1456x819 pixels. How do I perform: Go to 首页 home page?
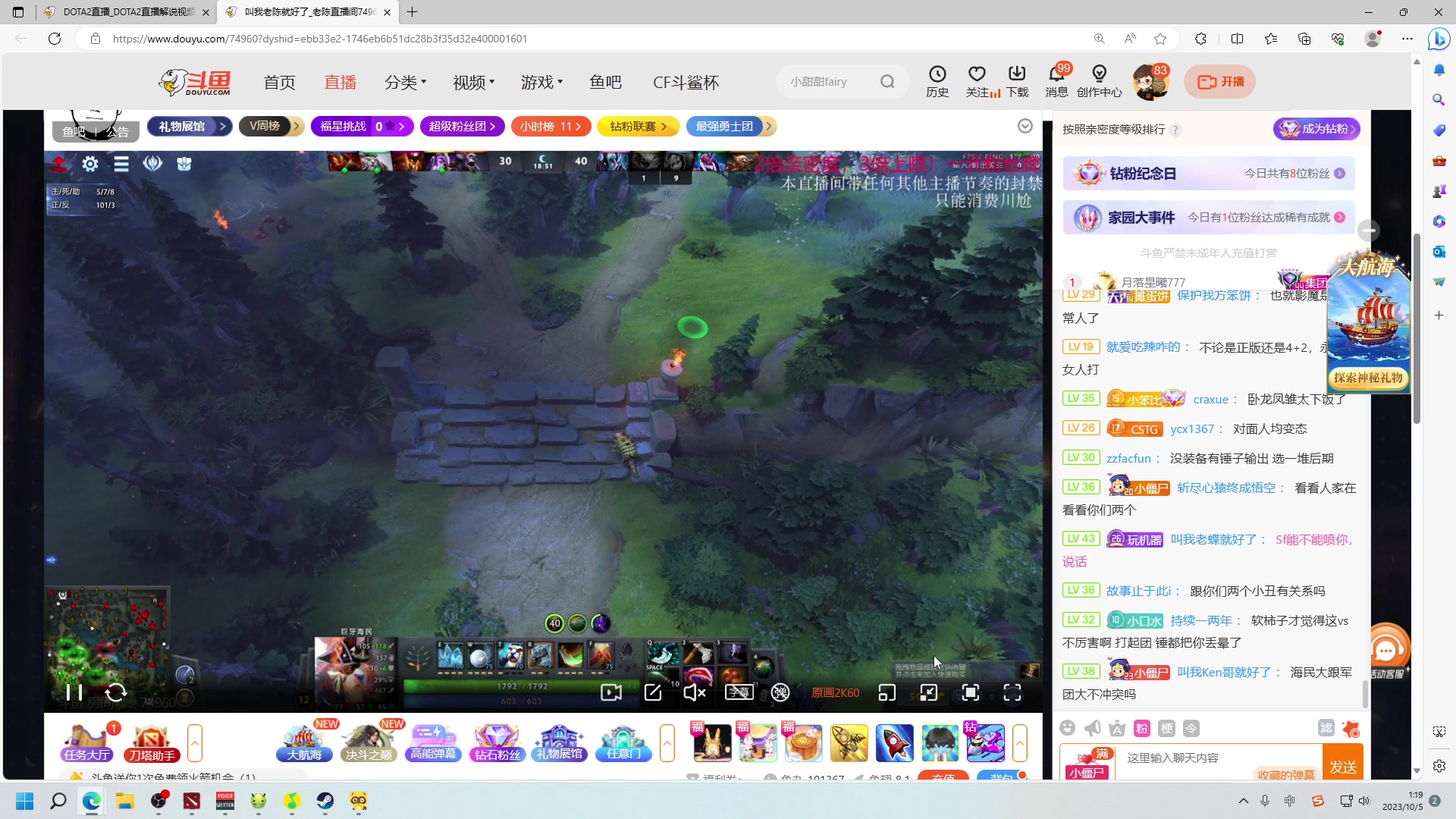[x=279, y=82]
